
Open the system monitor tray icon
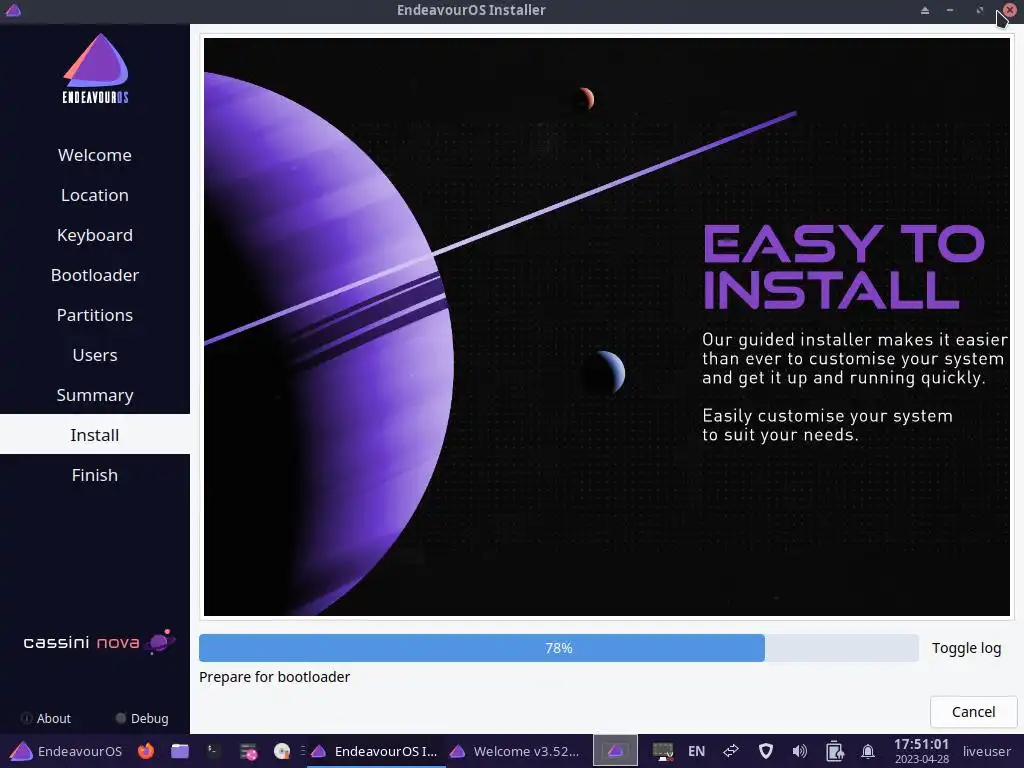tap(662, 751)
